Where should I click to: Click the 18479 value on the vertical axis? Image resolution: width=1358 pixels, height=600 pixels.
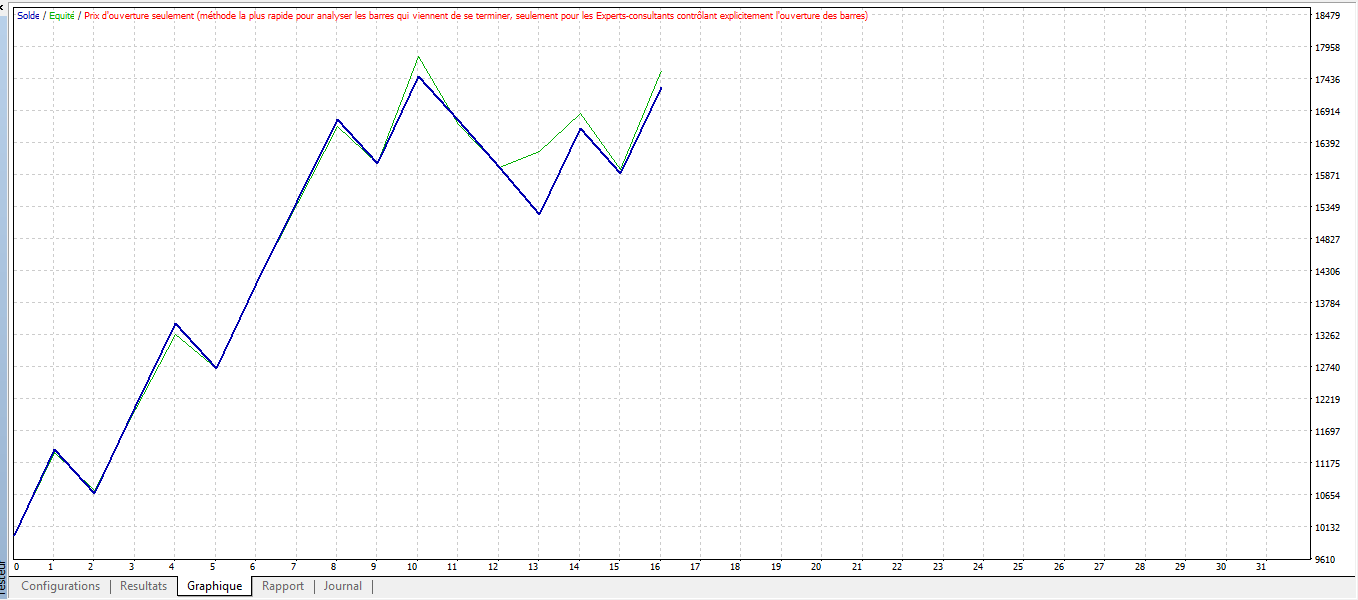tap(1327, 16)
